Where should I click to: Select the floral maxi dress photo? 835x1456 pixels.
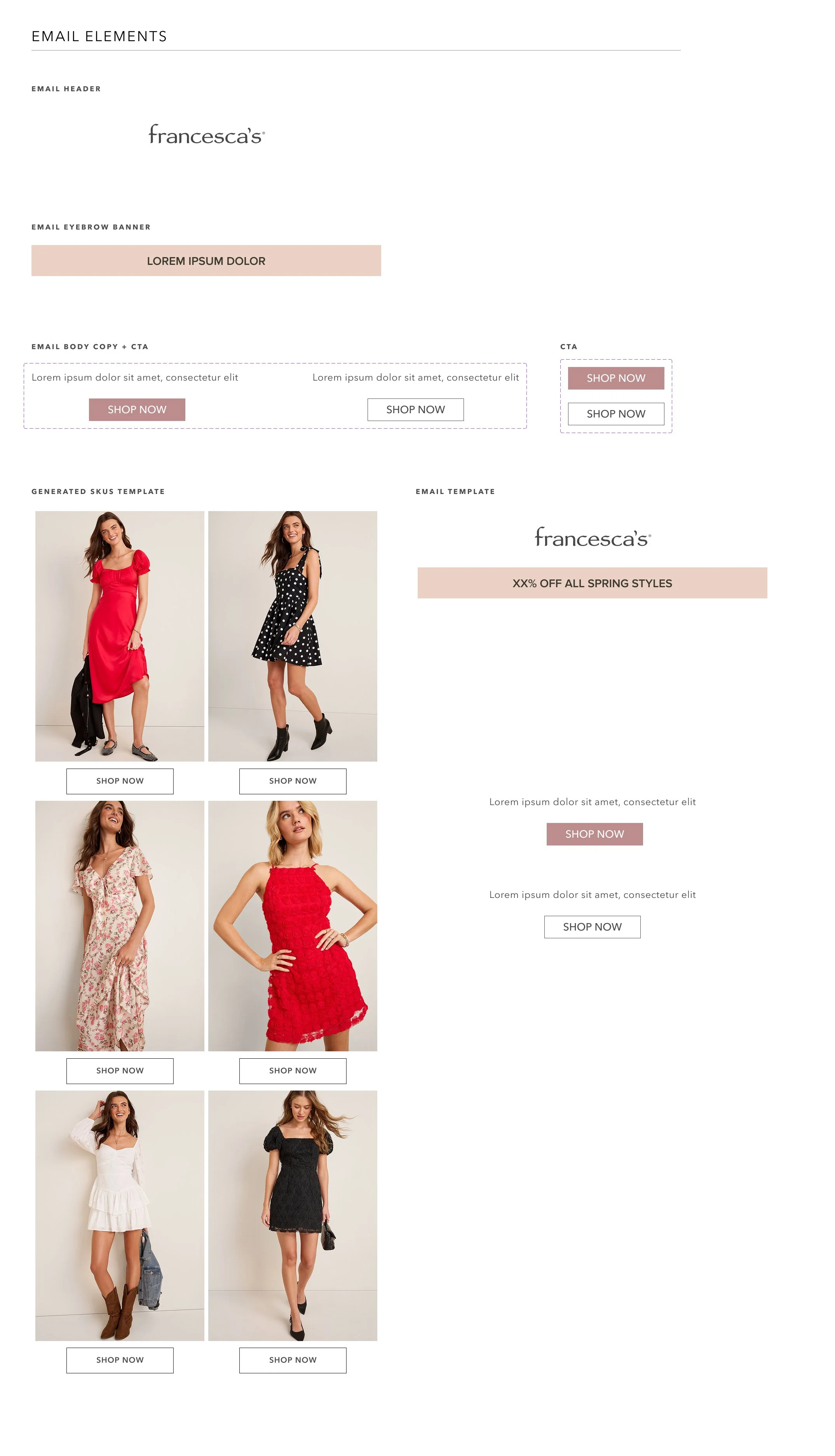120,926
